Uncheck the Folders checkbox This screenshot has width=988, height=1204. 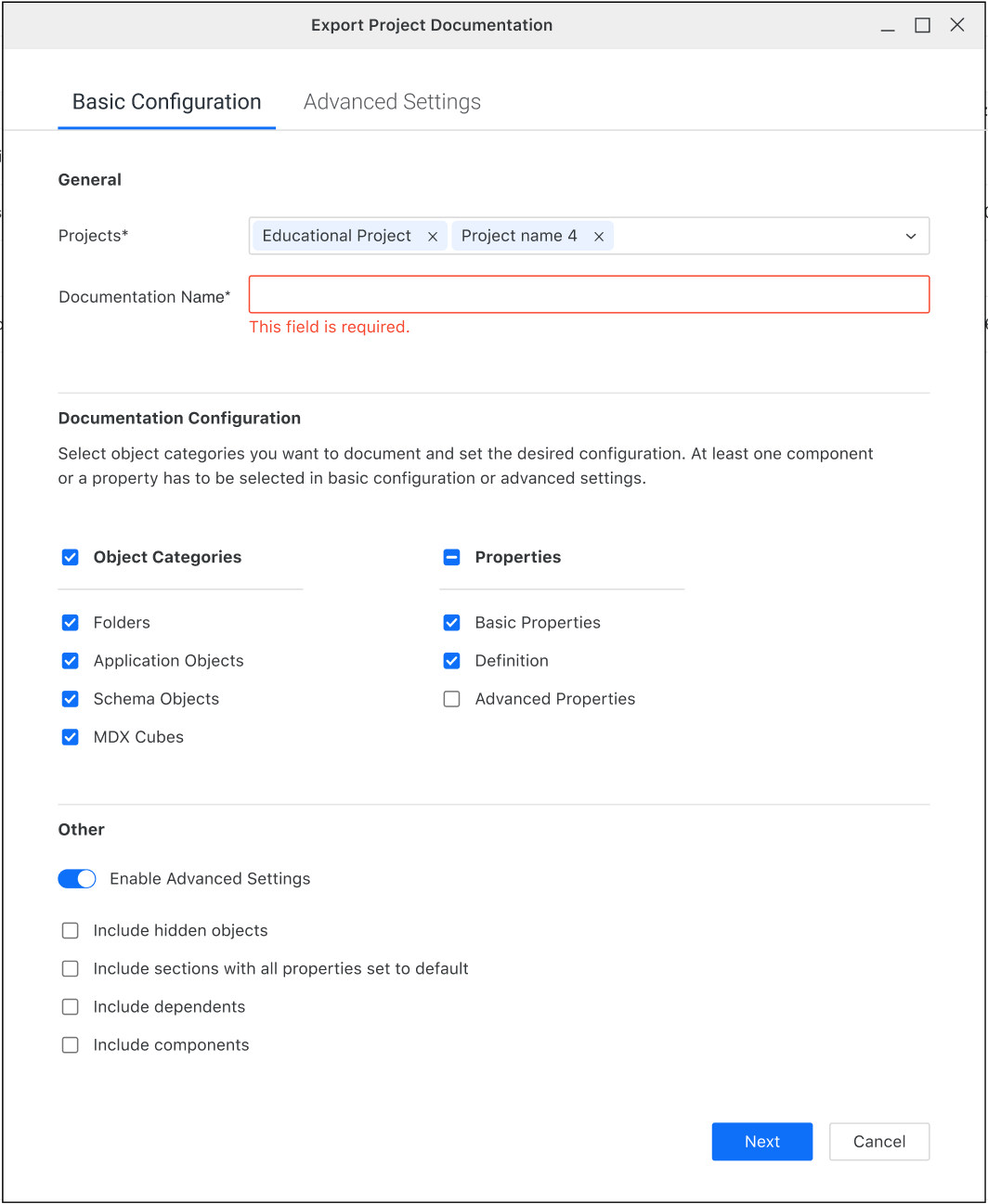coord(71,623)
